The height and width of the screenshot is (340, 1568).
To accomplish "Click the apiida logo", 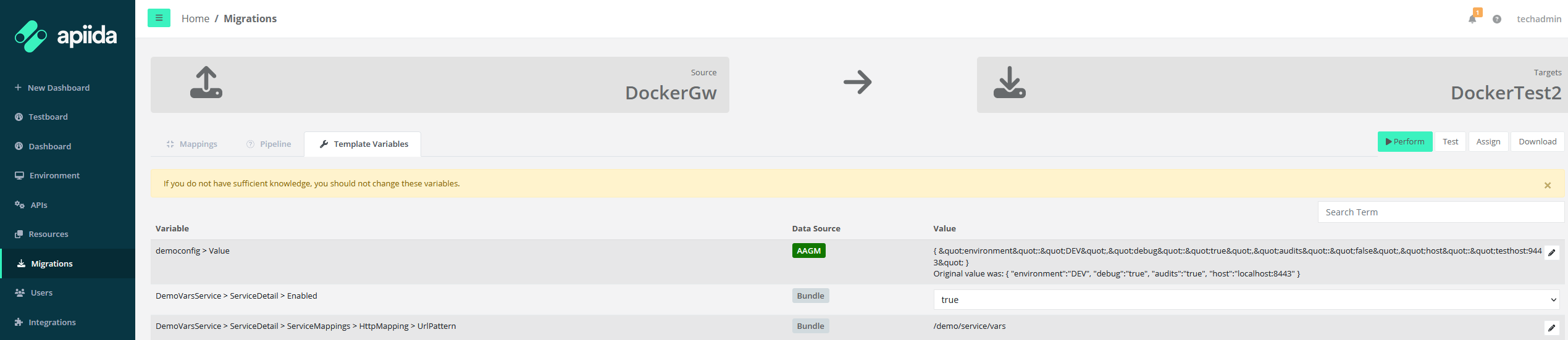I will [x=66, y=36].
